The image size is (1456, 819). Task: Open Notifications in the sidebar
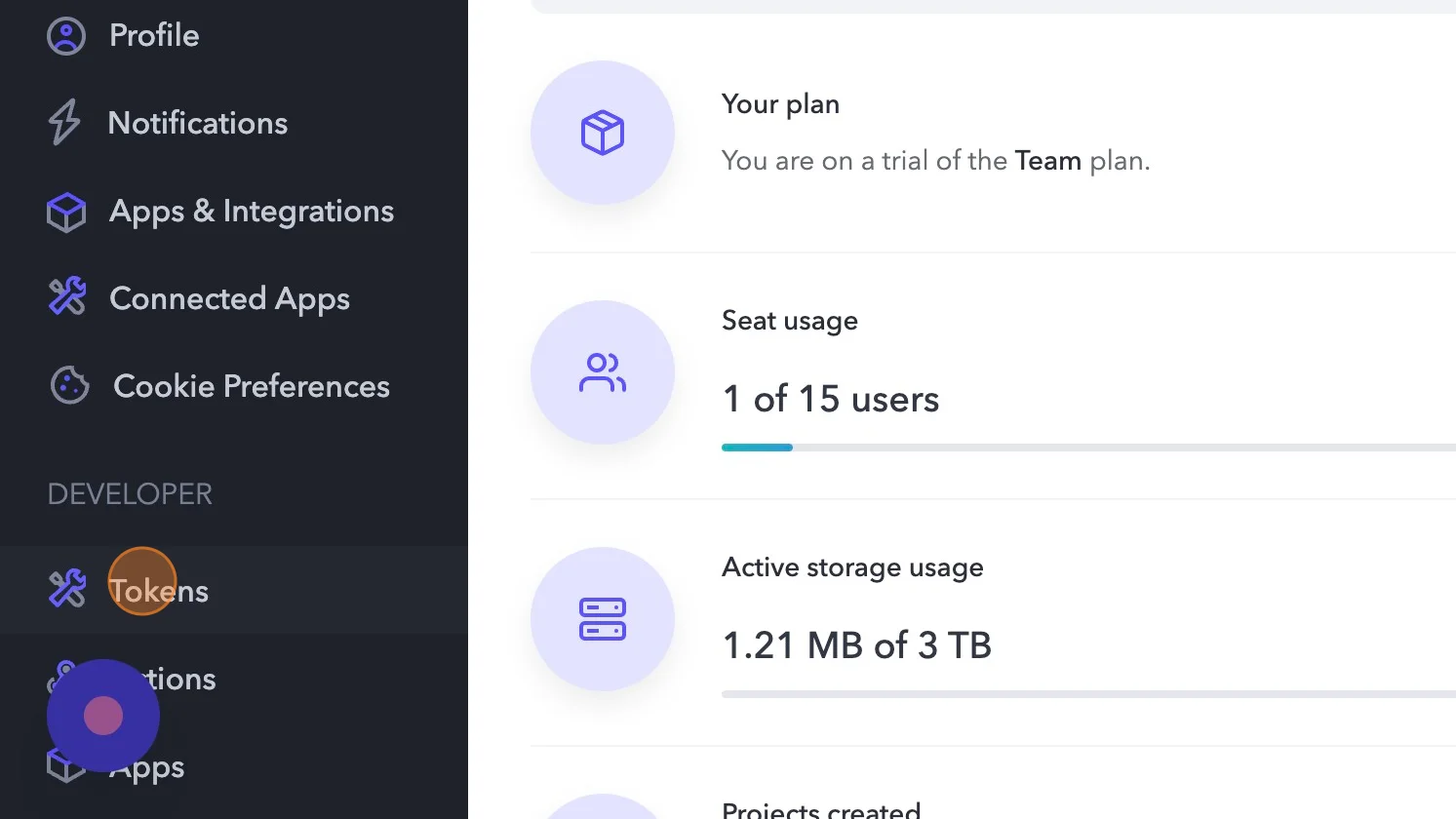coord(198,123)
